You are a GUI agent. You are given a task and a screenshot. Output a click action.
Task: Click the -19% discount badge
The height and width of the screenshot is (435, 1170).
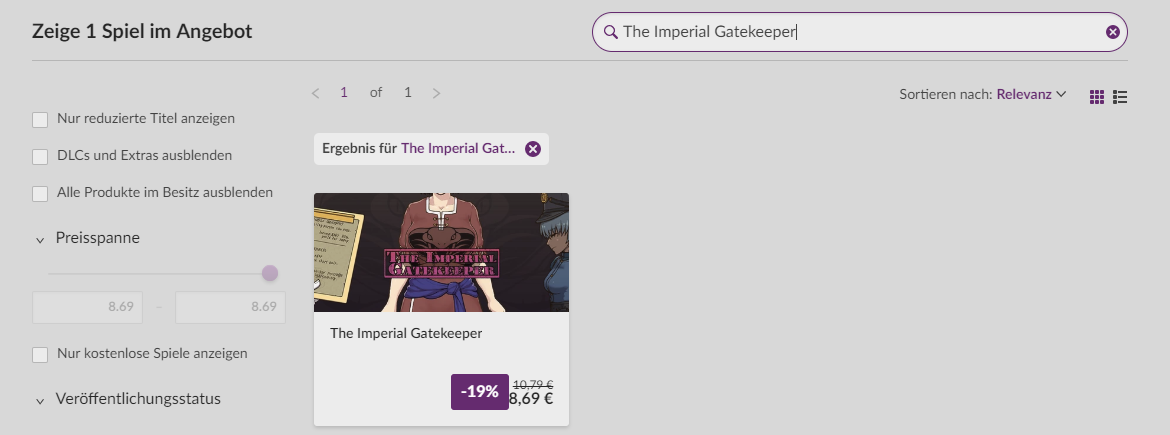click(x=480, y=392)
